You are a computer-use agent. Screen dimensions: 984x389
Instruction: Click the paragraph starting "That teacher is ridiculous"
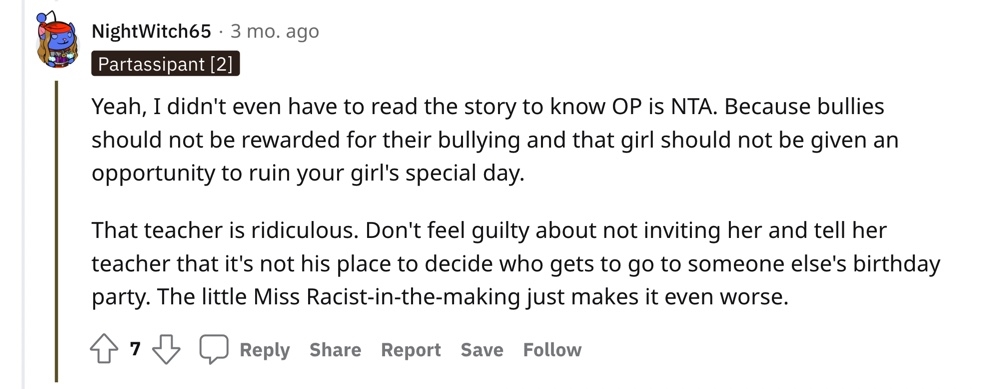516,264
